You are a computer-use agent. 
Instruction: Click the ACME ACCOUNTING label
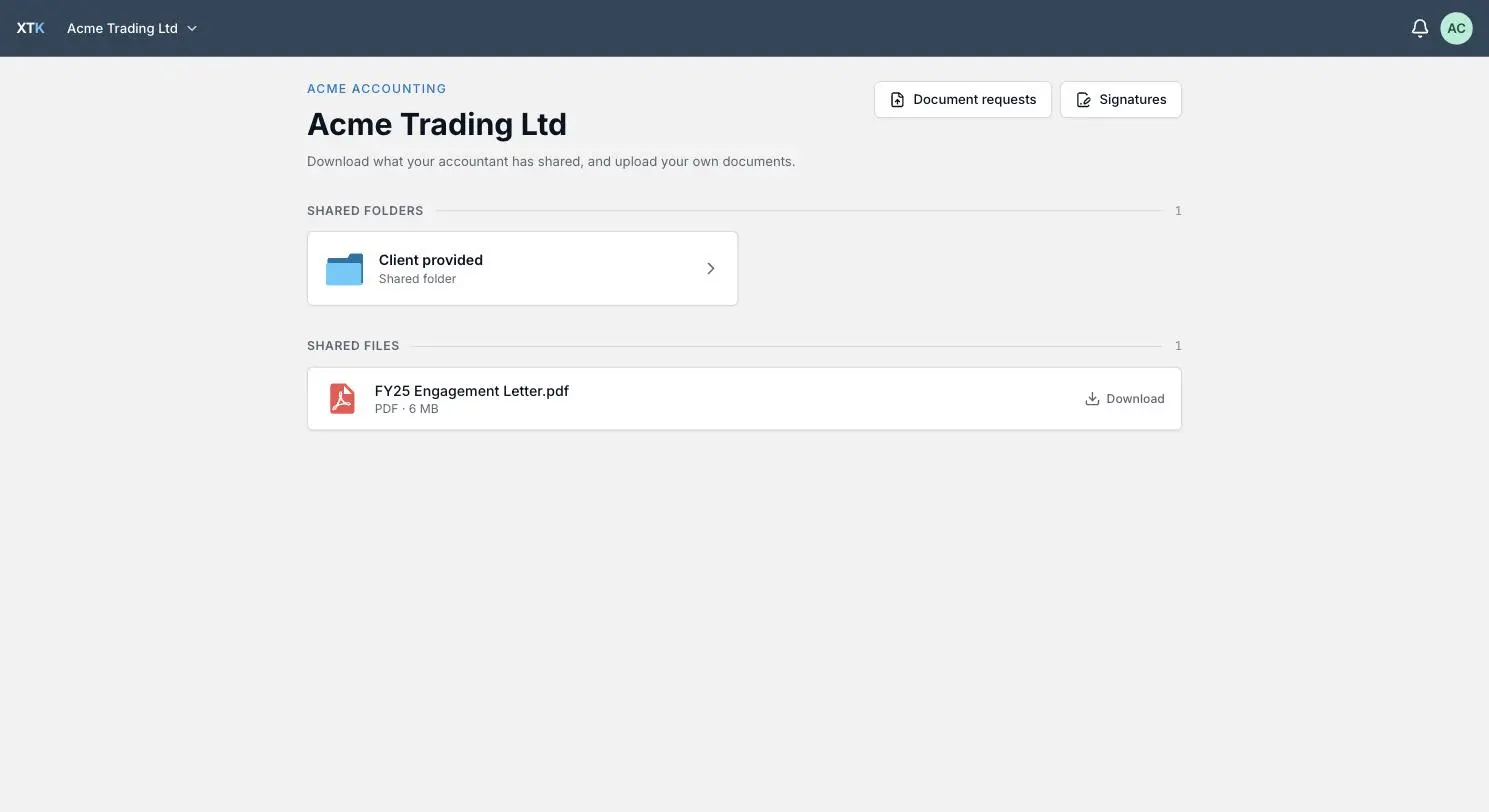[x=376, y=89]
